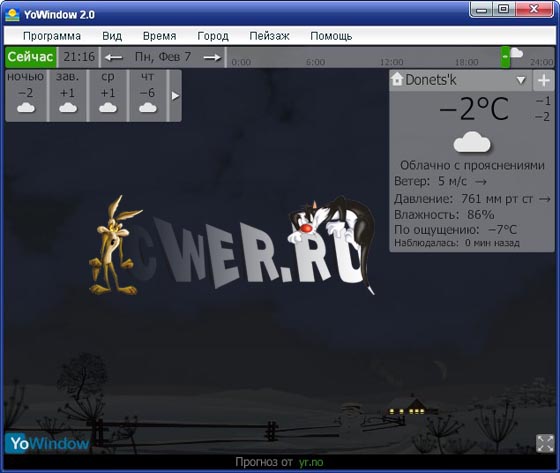Open the Помощь menu
This screenshot has height=473, width=560.
point(331,36)
